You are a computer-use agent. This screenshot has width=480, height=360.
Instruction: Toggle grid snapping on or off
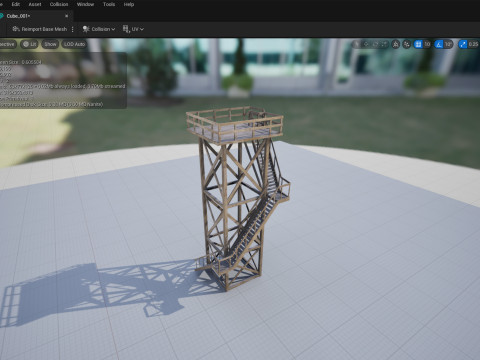coord(418,44)
